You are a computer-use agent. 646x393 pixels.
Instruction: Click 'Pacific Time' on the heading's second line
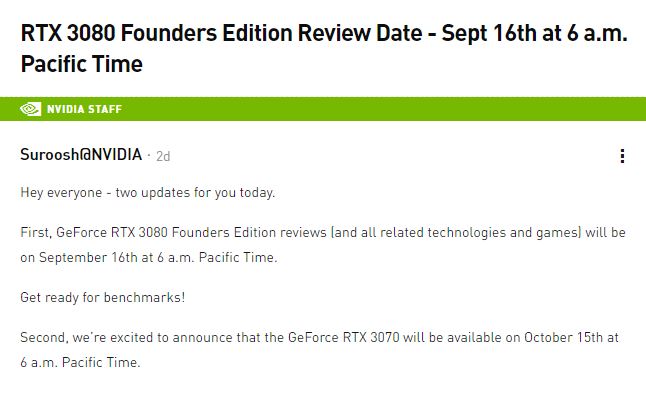[x=82, y=64]
